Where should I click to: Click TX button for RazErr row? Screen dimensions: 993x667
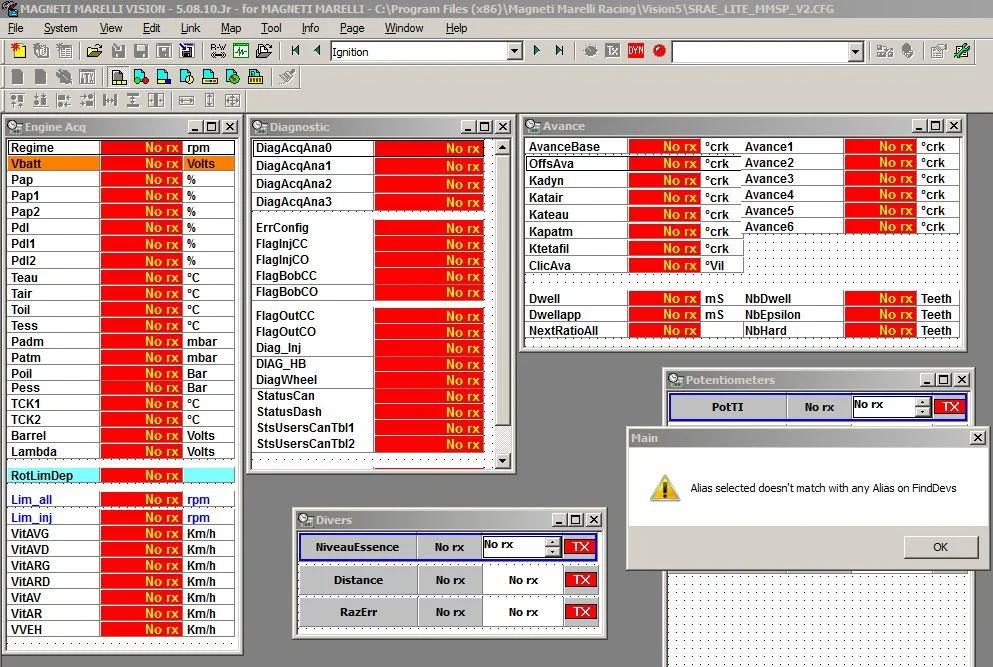581,612
